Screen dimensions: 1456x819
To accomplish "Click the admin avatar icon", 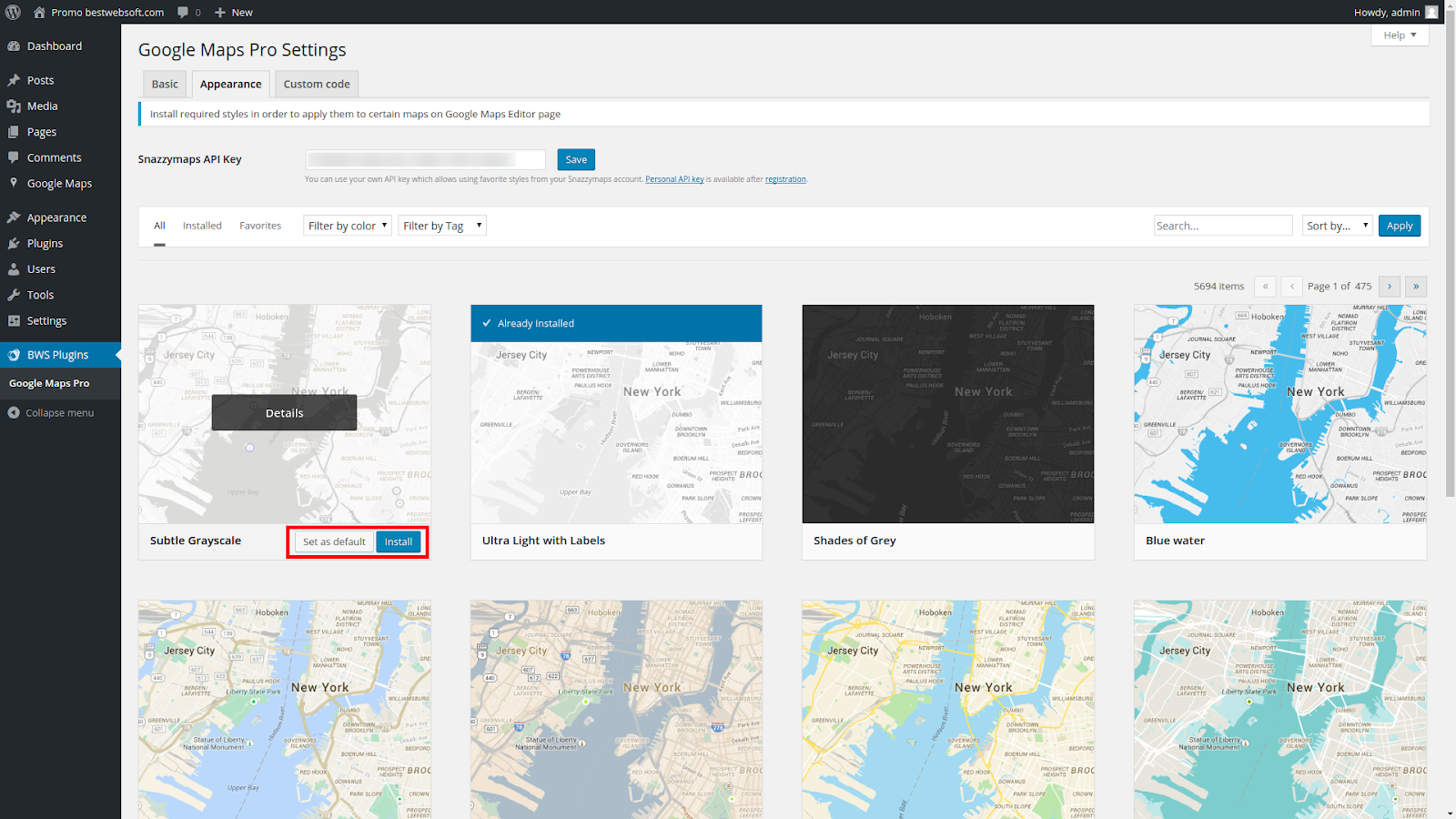I will click(x=1431, y=12).
